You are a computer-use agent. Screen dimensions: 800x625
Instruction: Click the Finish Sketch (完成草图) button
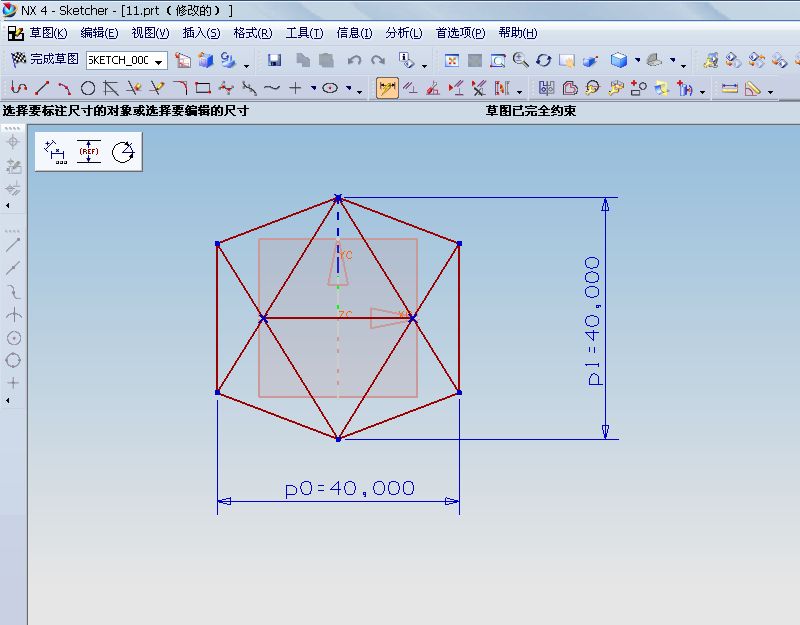45,59
